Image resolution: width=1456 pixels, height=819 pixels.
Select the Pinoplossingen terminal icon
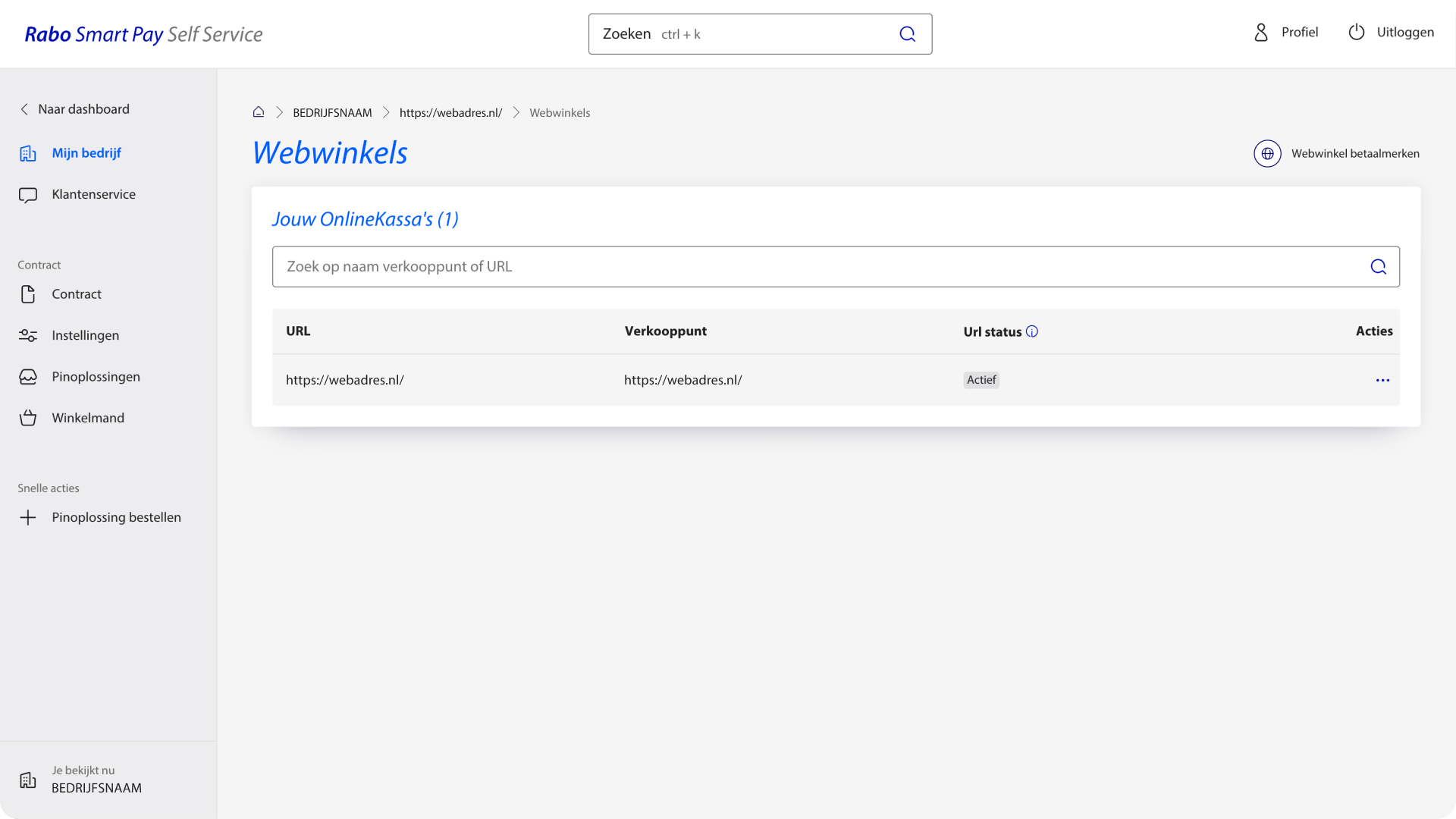(x=28, y=376)
